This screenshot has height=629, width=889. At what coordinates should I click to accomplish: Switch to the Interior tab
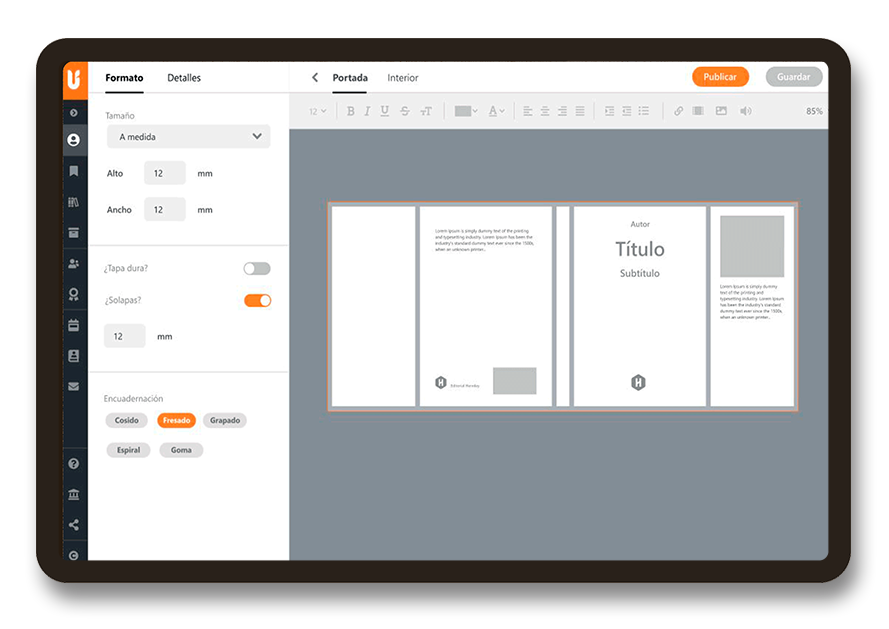[403, 78]
